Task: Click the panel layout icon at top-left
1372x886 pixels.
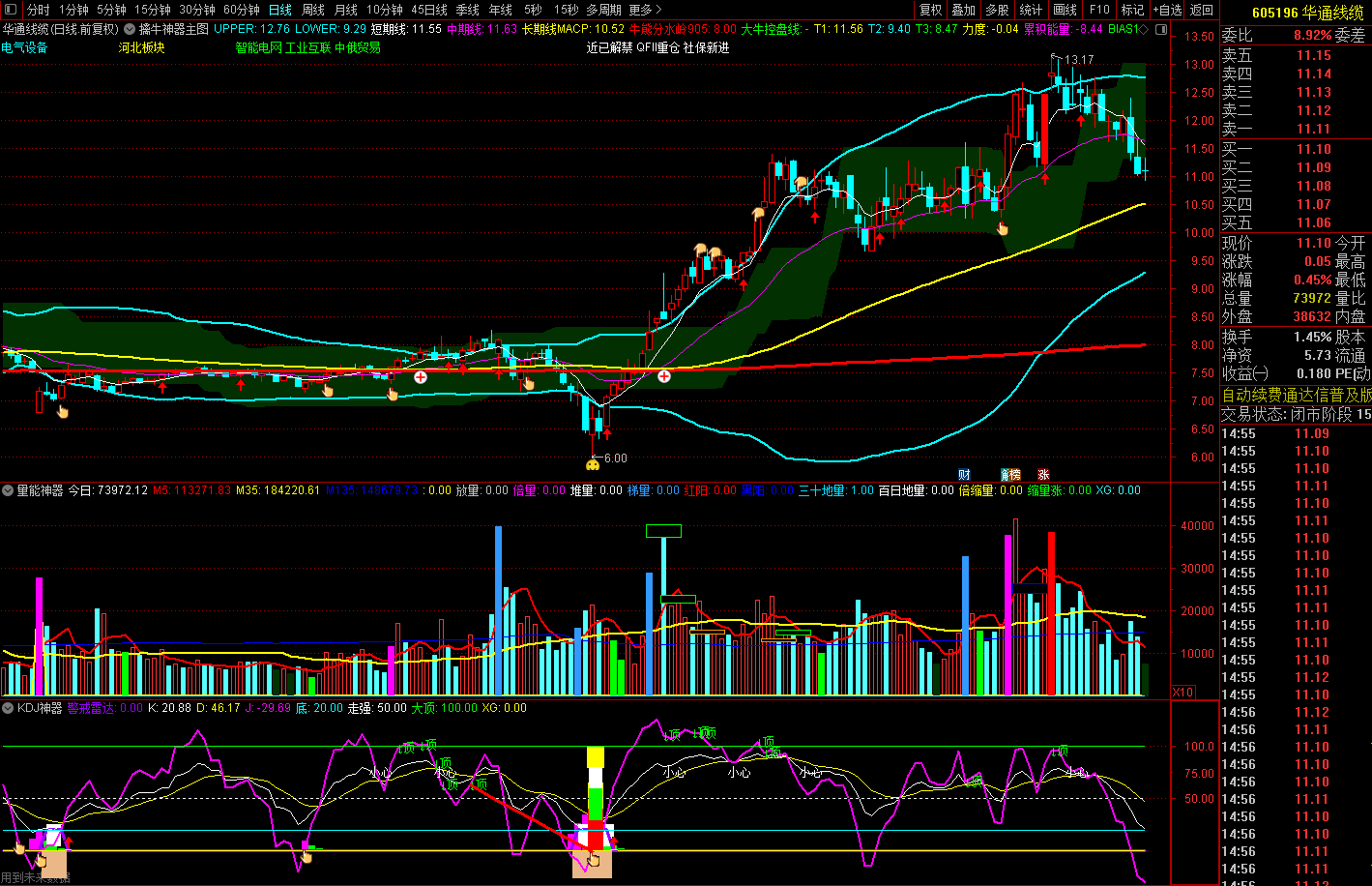Action: tap(10, 10)
